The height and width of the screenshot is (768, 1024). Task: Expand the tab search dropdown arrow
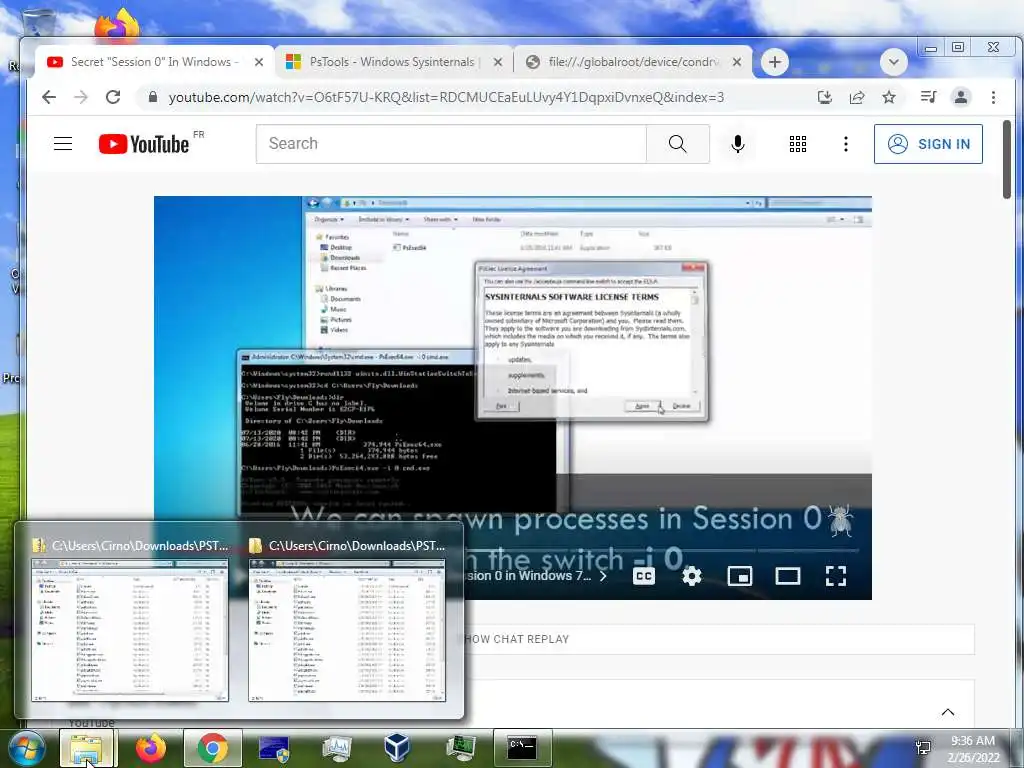pyautogui.click(x=893, y=63)
